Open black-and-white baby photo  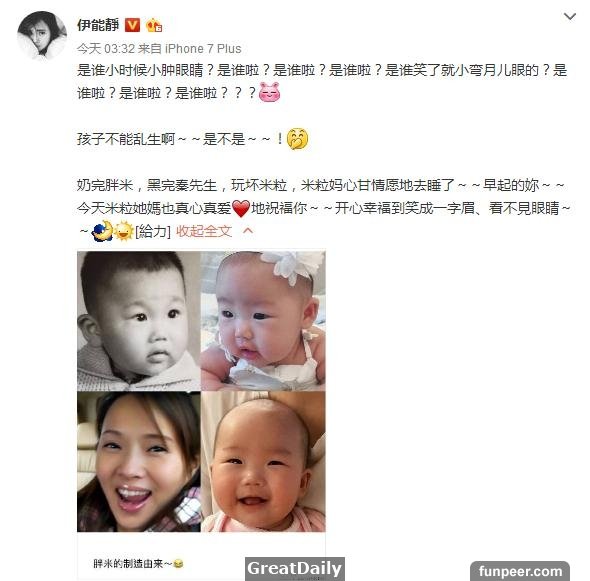tap(139, 321)
